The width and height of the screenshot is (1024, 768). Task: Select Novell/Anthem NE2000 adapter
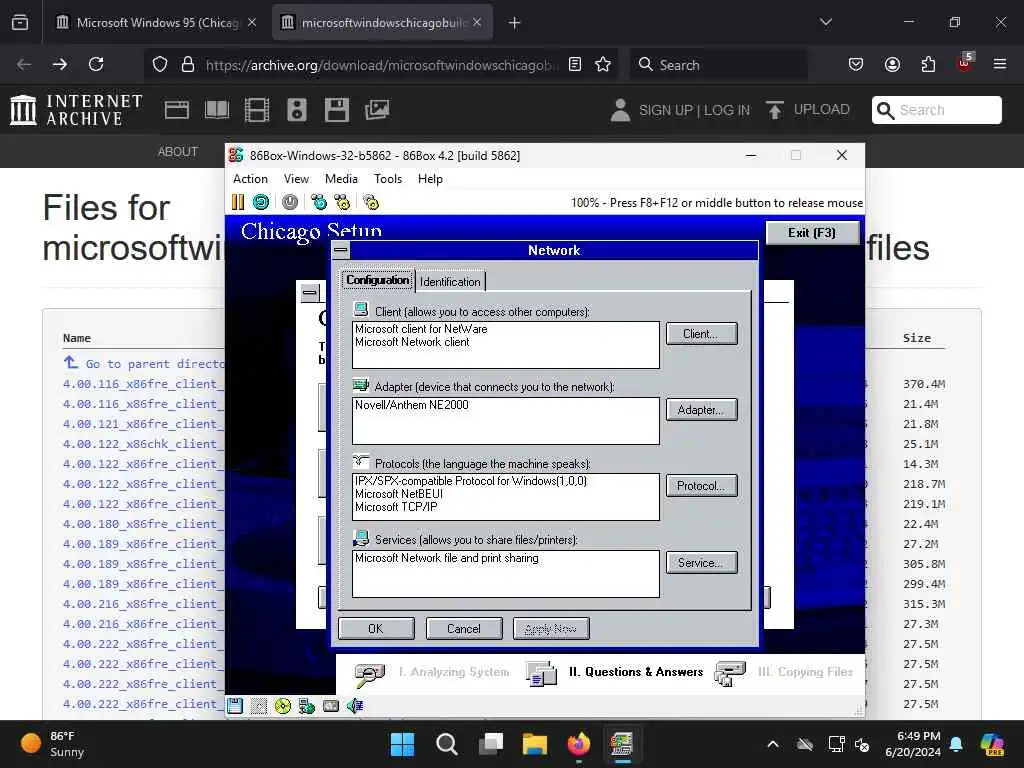pos(411,405)
